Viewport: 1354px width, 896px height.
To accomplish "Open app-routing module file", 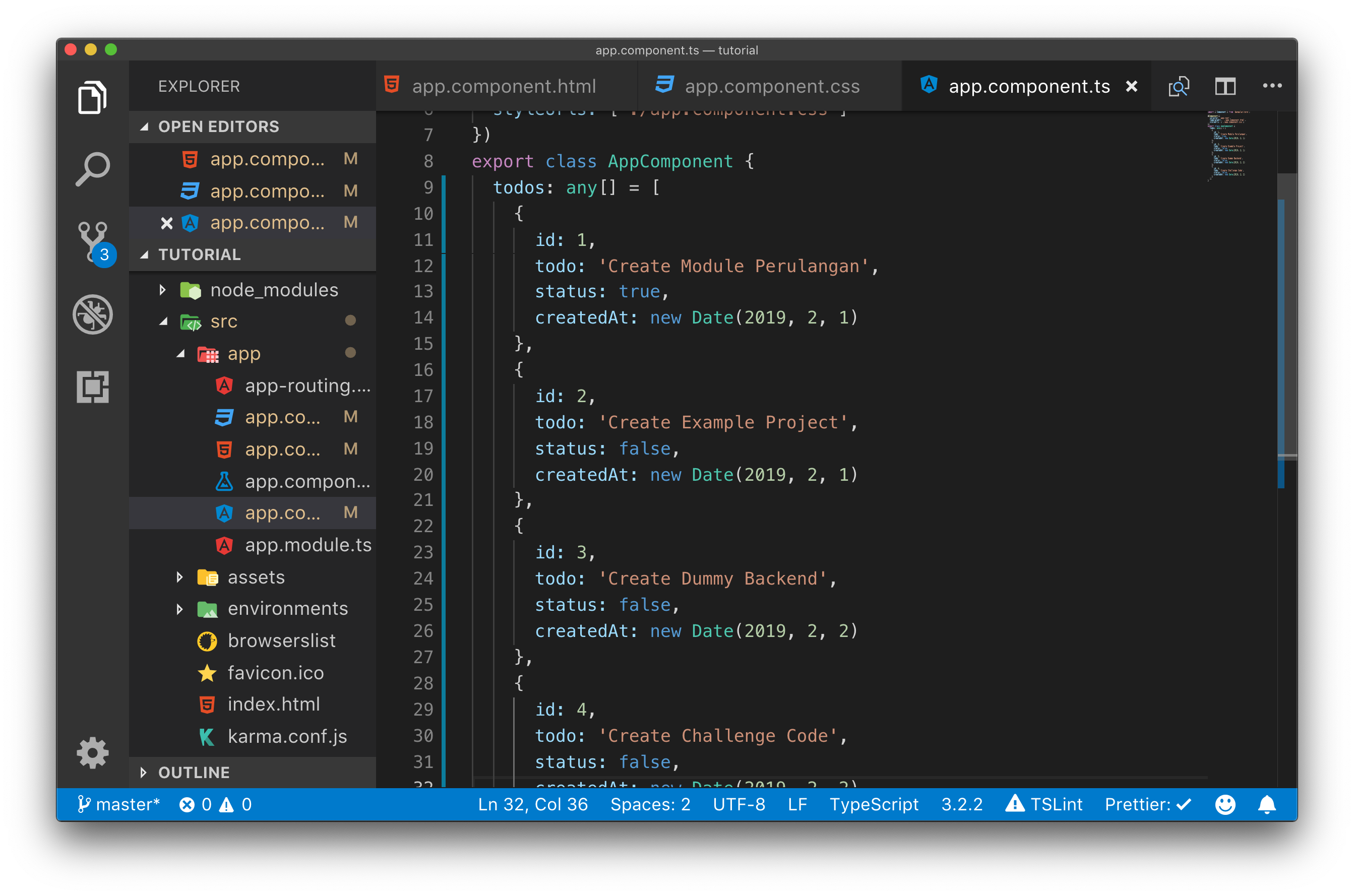I will [x=253, y=386].
